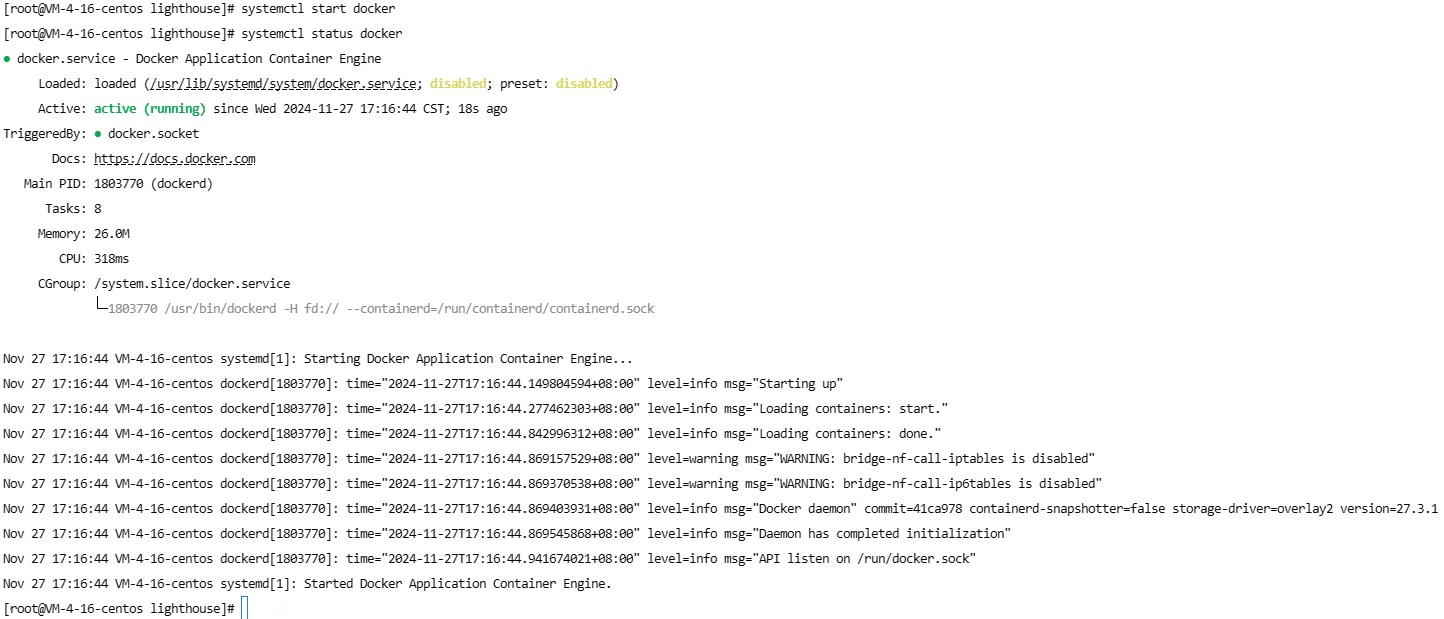Click the command prompt input cursor

[245, 608]
